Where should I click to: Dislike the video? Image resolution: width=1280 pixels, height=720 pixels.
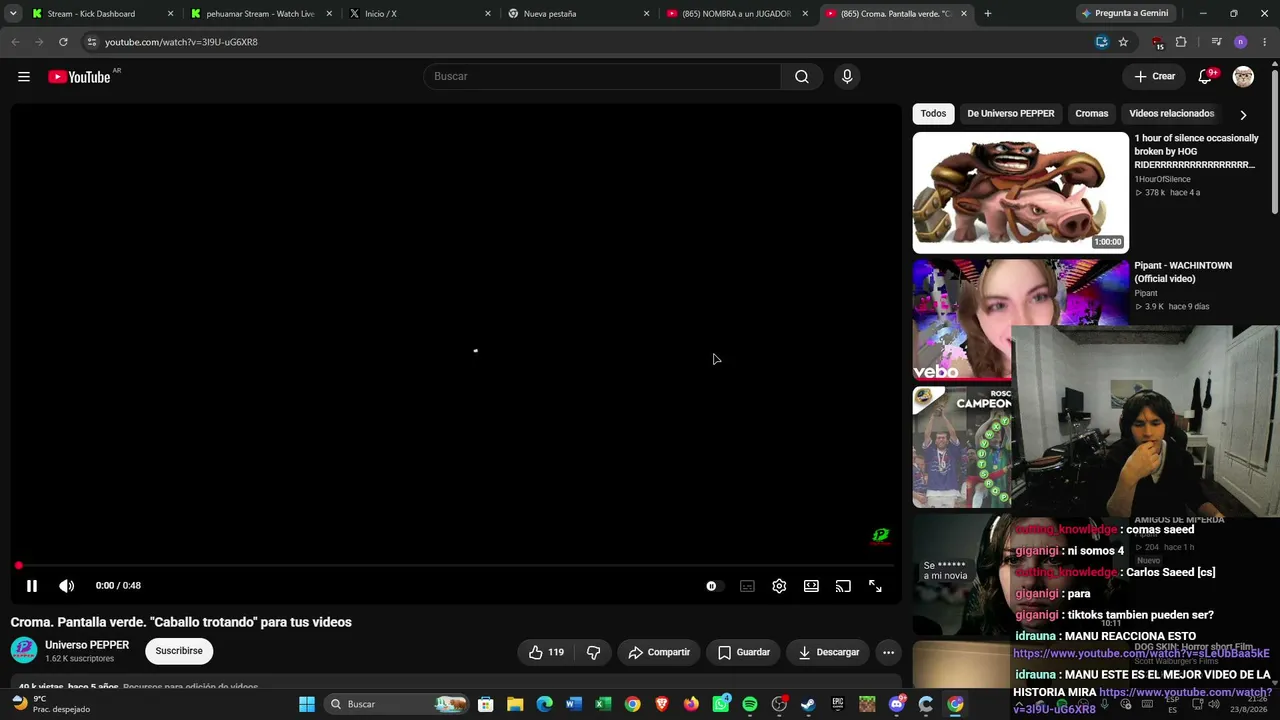(x=593, y=652)
